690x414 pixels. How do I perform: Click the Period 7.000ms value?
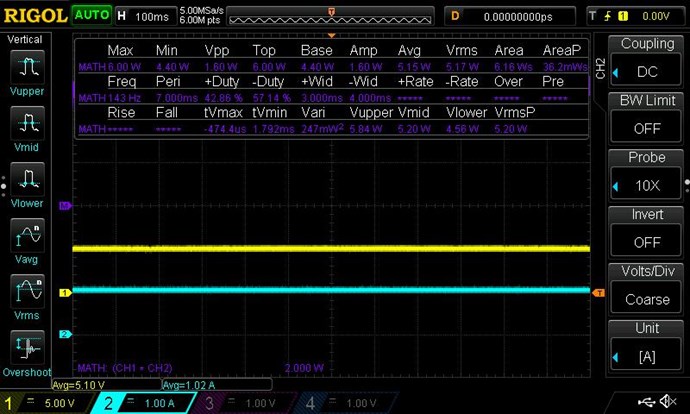[177, 98]
